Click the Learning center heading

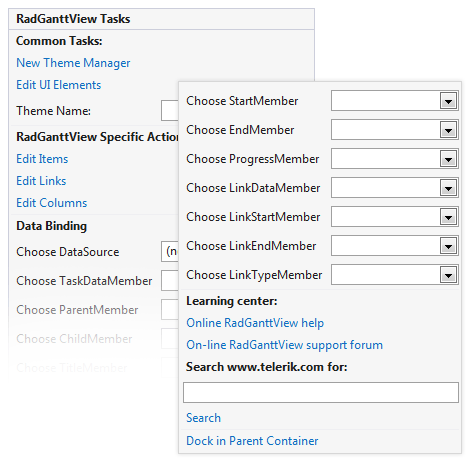232,301
